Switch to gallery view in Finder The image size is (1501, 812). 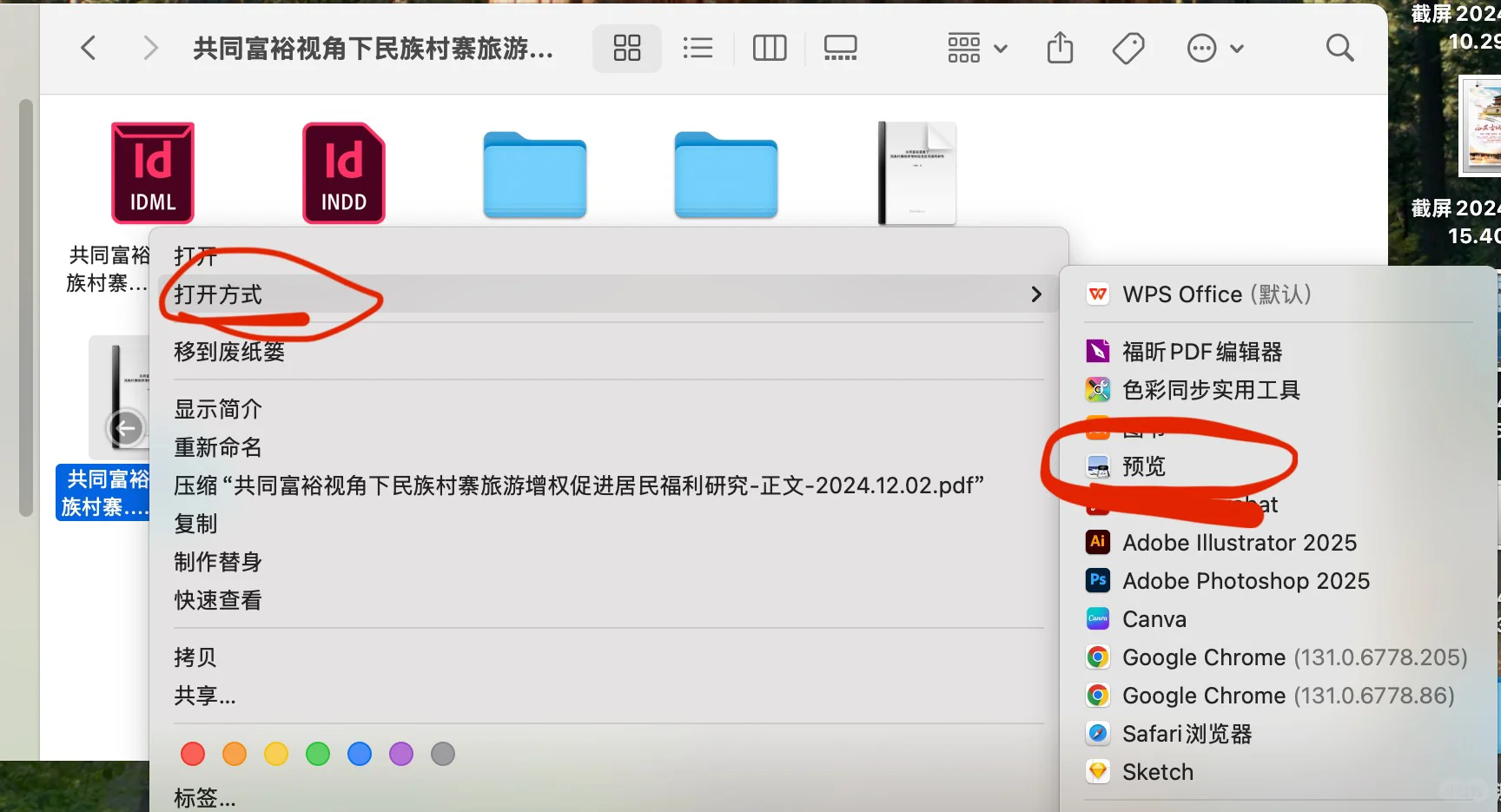click(x=840, y=48)
